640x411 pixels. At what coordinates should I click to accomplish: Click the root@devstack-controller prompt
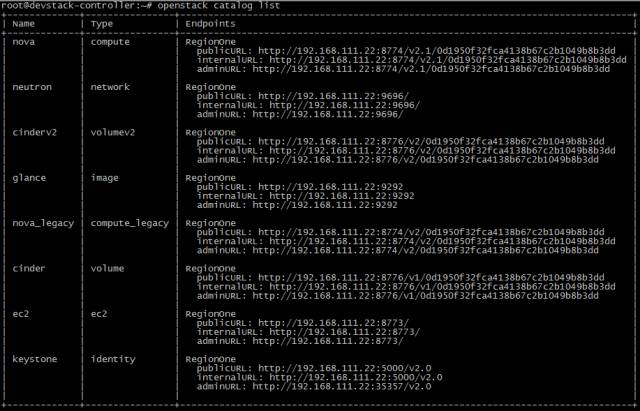[76, 5]
